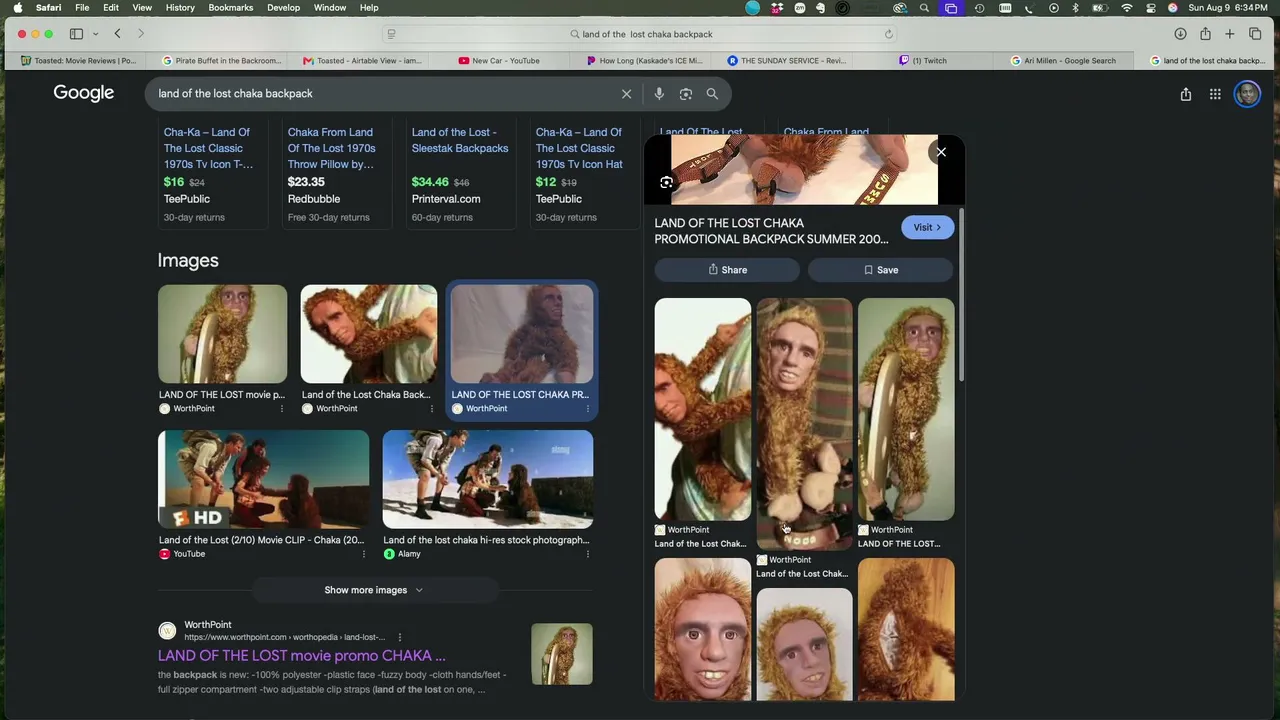Open the Zoom menu bar icon
The width and height of the screenshot is (1280, 720).
click(800, 8)
